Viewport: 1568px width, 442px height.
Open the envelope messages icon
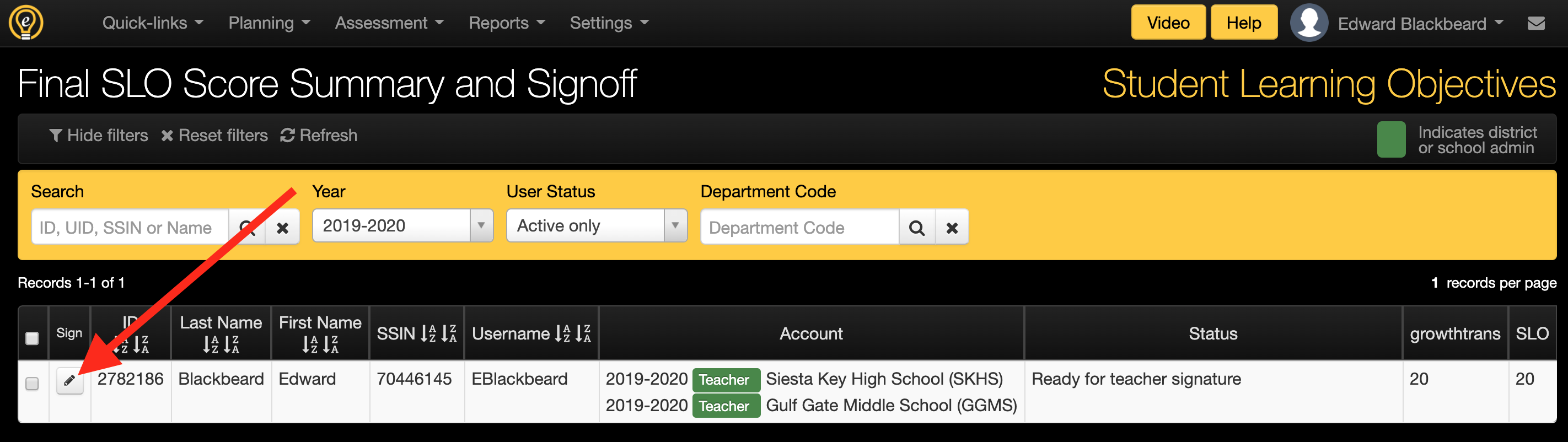coord(1535,23)
